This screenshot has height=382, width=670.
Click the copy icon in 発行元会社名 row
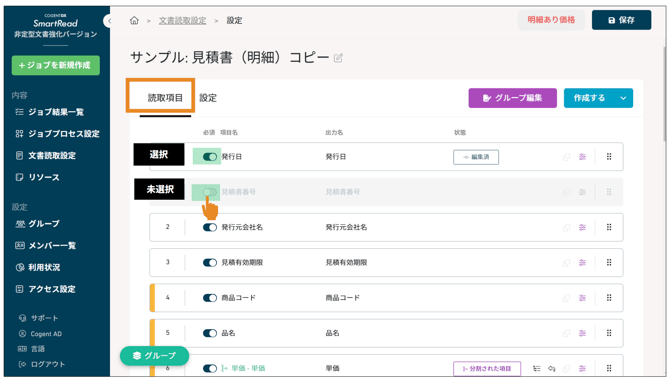(566, 227)
